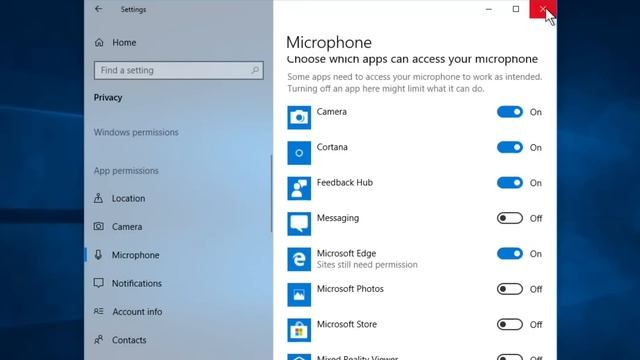
Task: Select the Account info sidebar icon
Action: 98,311
